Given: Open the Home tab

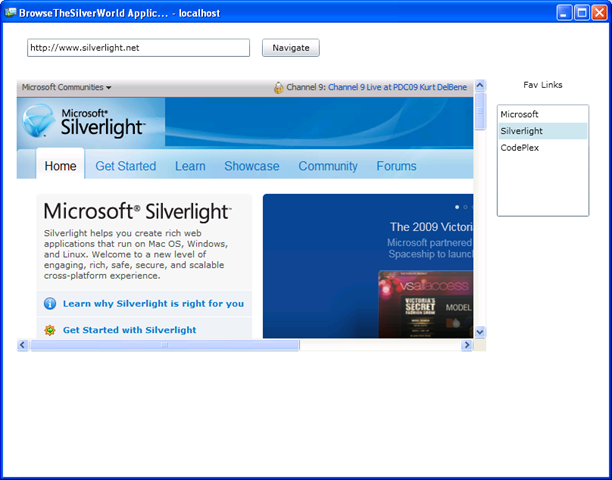Looking at the screenshot, I should click(60, 166).
